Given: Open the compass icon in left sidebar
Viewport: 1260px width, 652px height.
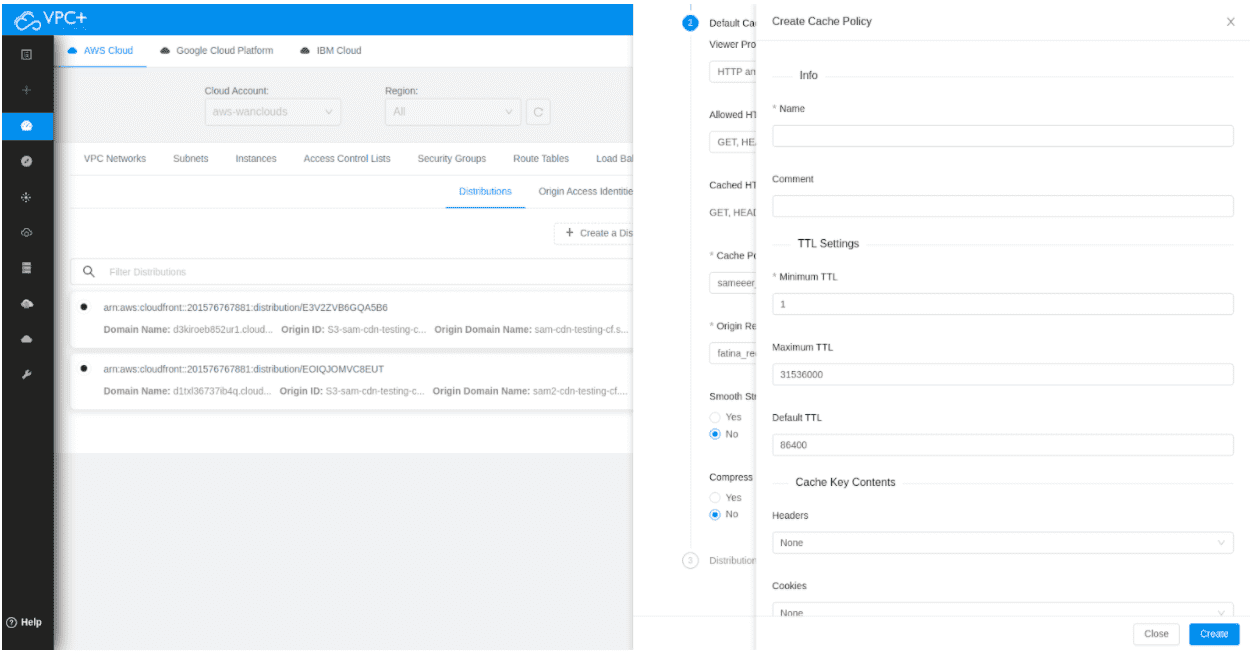Looking at the screenshot, I should (27, 161).
